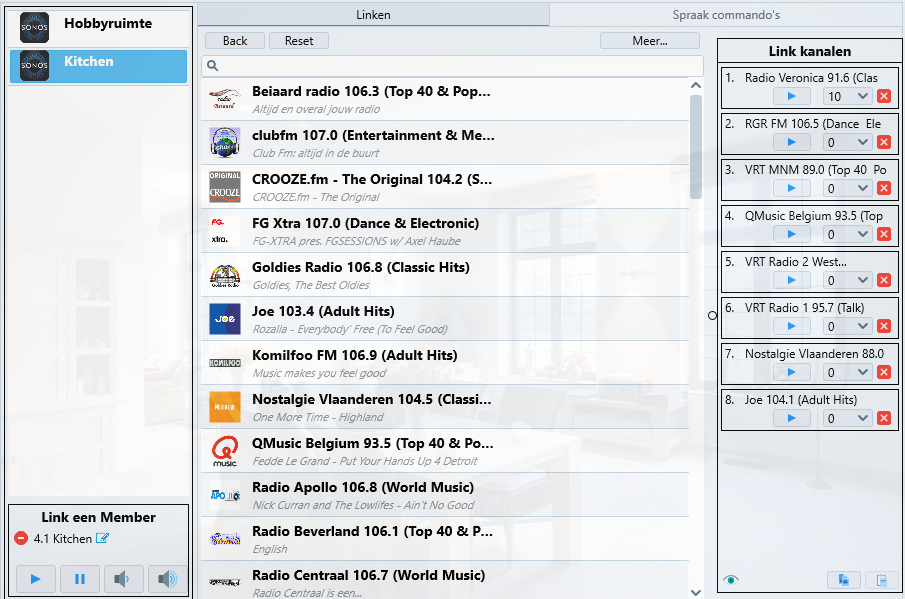Image resolution: width=905 pixels, height=599 pixels.
Task: Select Joe 103.4 Adult Hits station
Action: [x=445, y=319]
